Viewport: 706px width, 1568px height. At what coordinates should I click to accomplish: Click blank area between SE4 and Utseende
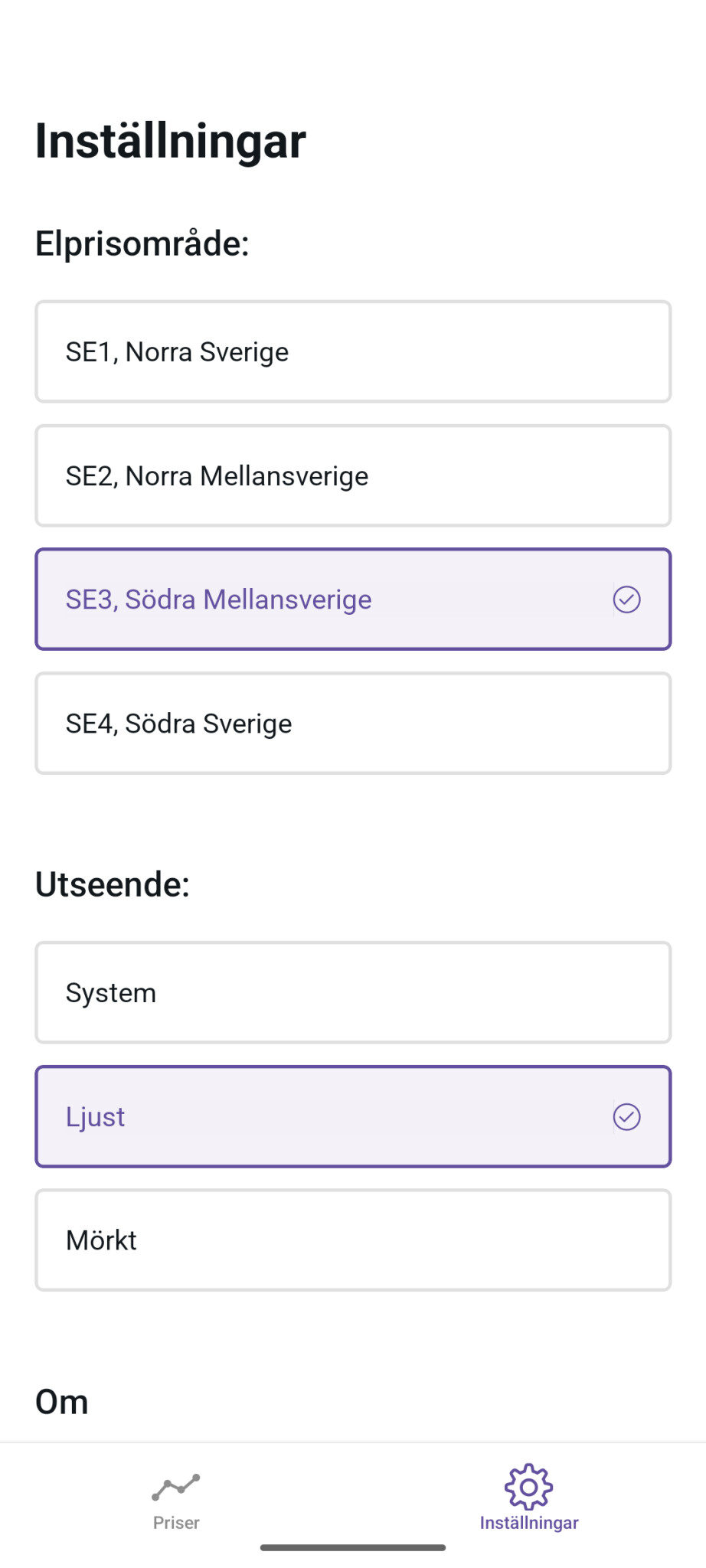(x=352, y=819)
